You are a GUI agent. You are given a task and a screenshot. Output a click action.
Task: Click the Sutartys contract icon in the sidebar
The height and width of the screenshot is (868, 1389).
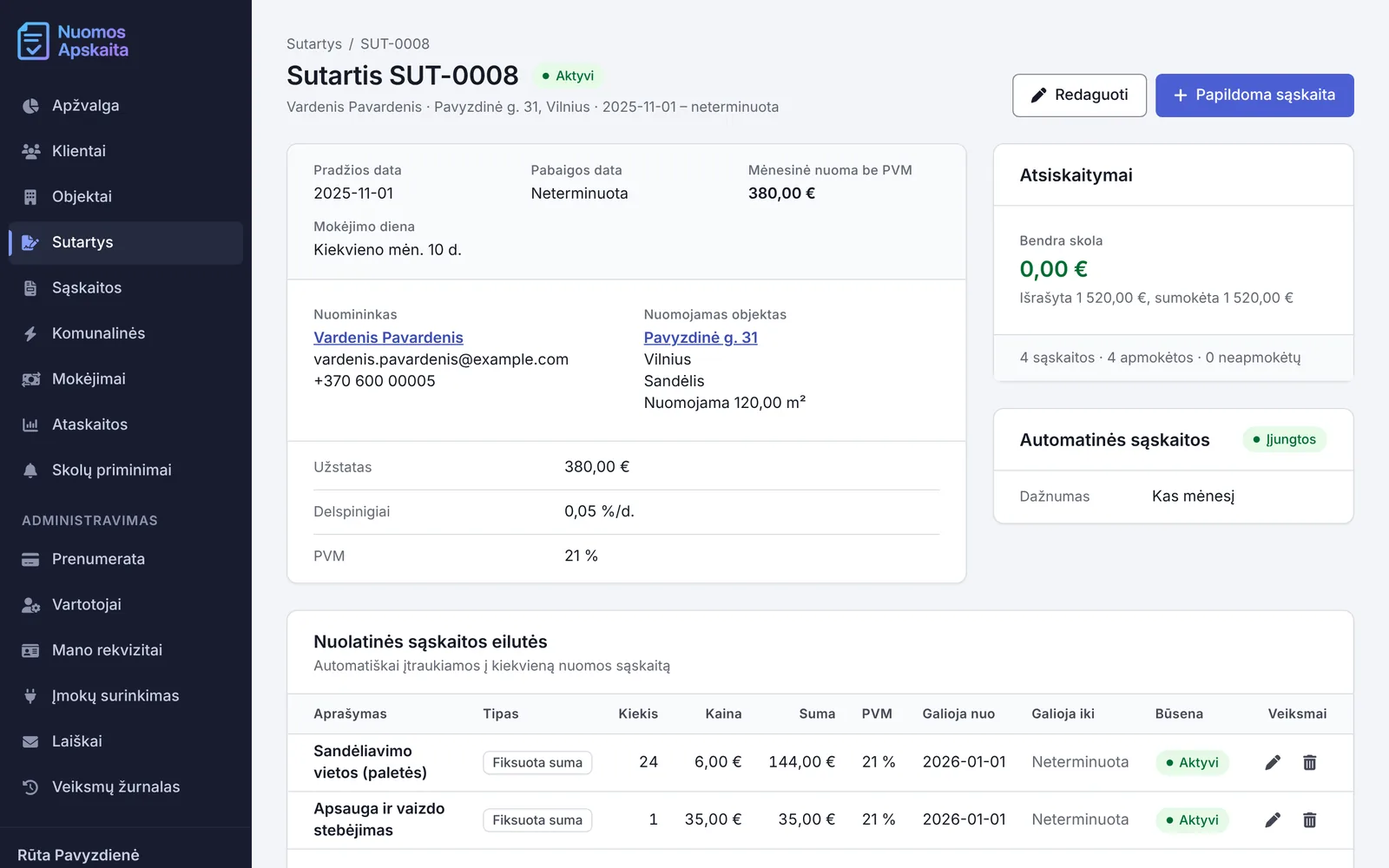coord(30,242)
